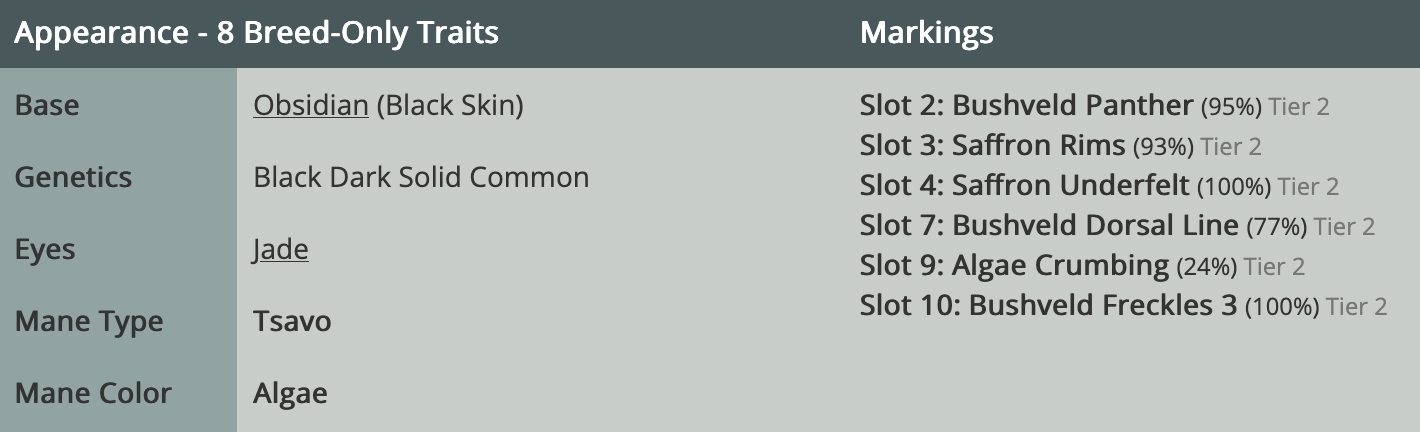Click the Slot 10: Bushveld Freckles 3 marking
1420x432 pixels.
tap(1048, 305)
